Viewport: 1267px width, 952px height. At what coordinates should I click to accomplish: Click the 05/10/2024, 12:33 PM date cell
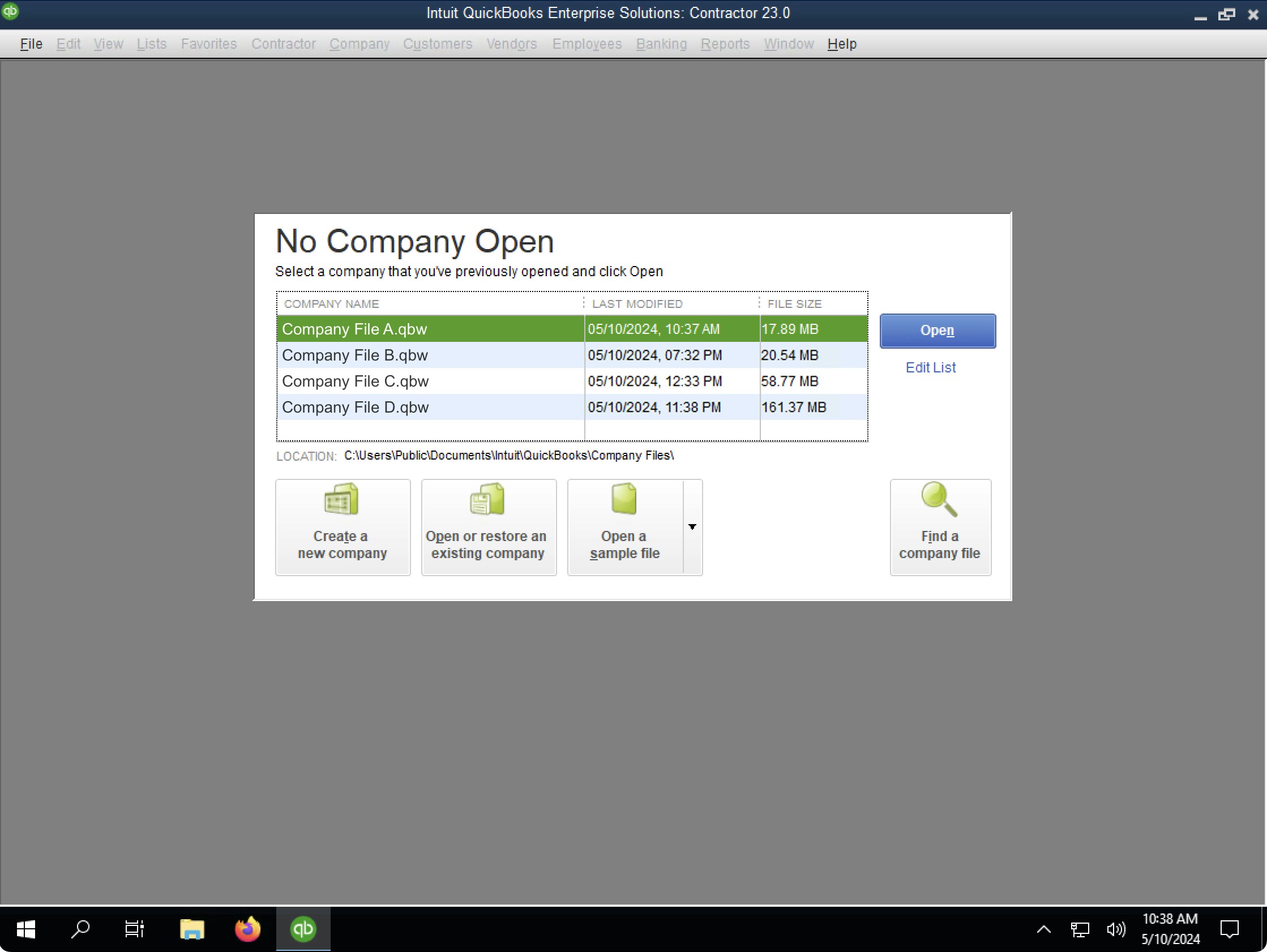[672, 381]
